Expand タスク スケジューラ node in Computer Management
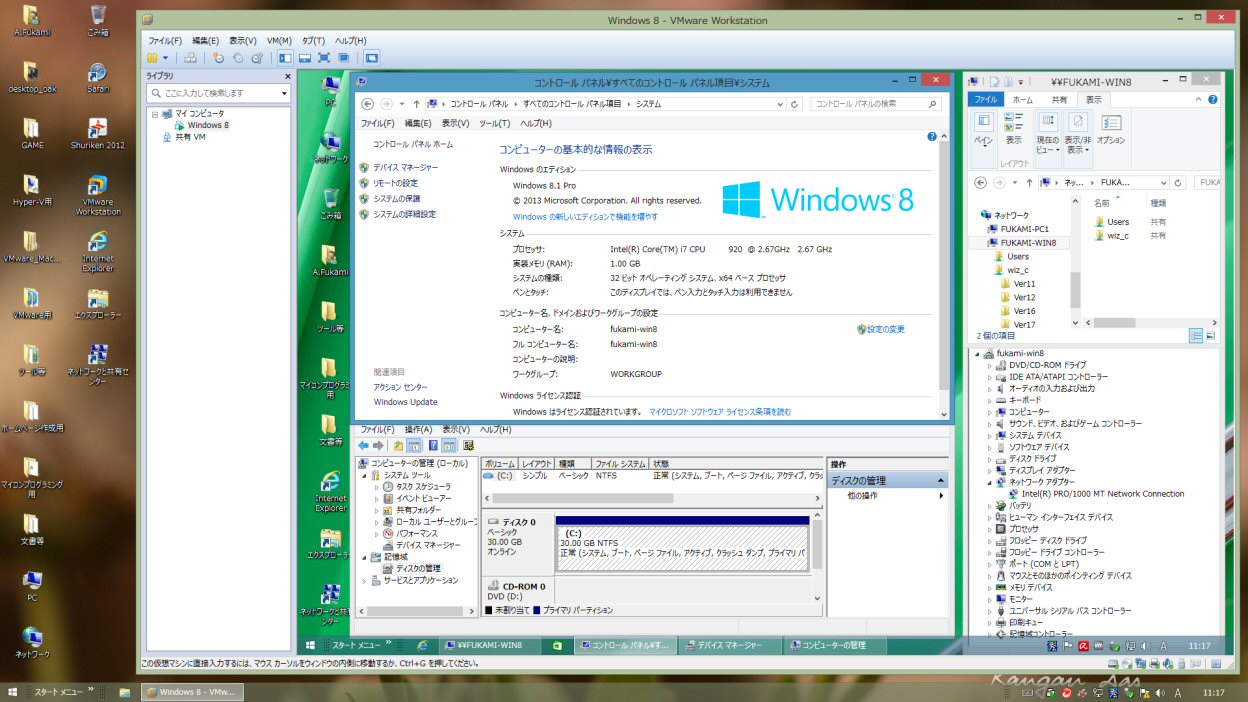 tap(377, 487)
